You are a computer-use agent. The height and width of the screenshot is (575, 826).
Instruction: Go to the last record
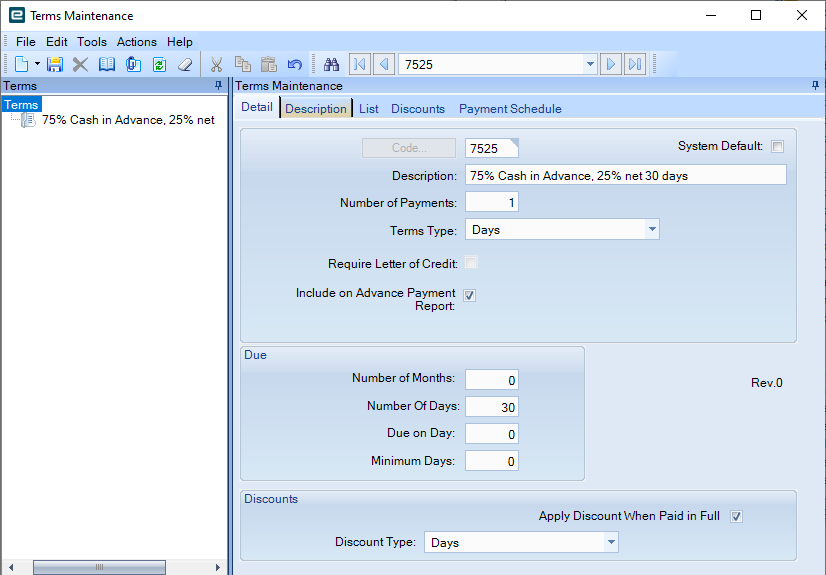(x=635, y=64)
